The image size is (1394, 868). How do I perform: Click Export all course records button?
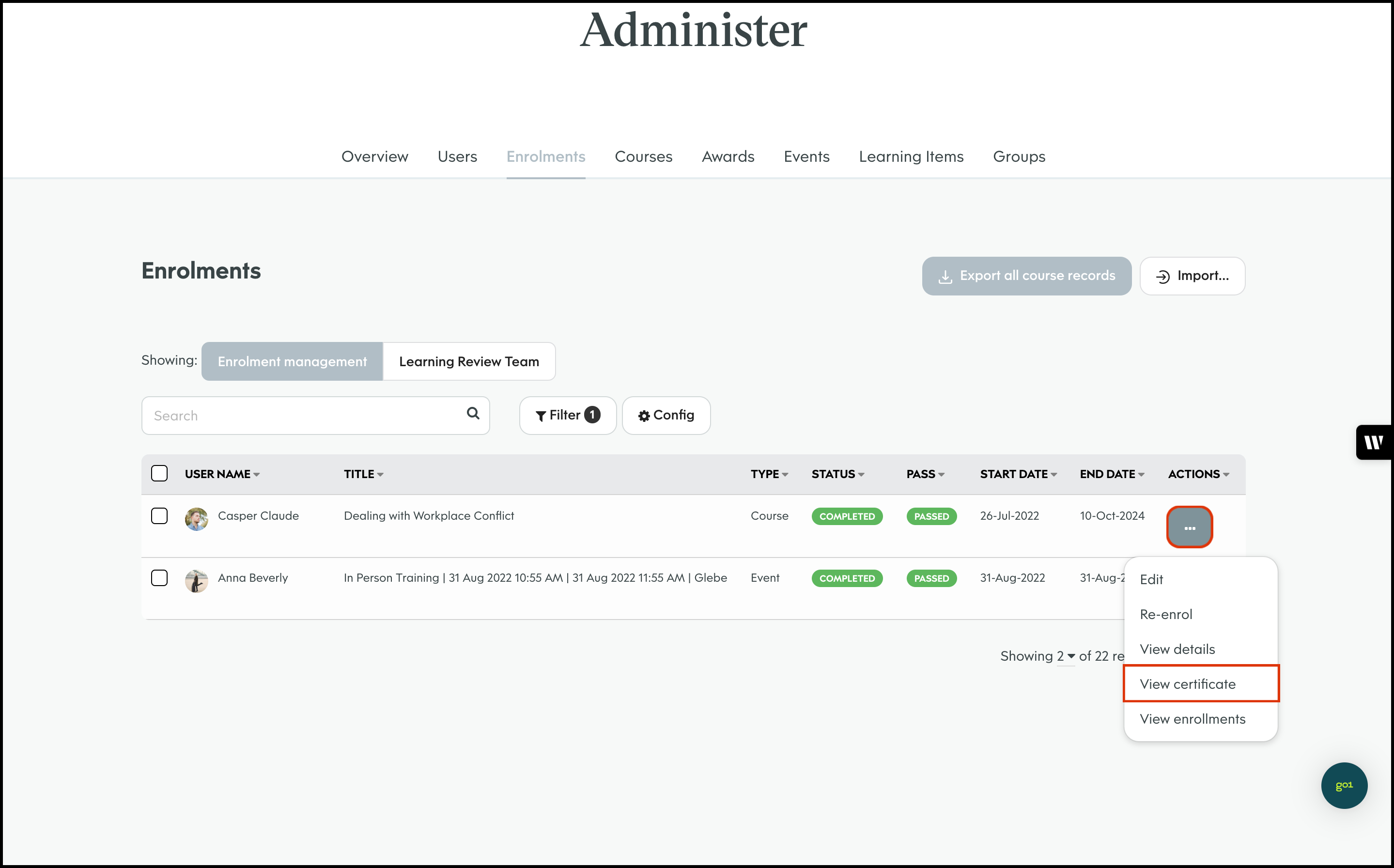1026,276
